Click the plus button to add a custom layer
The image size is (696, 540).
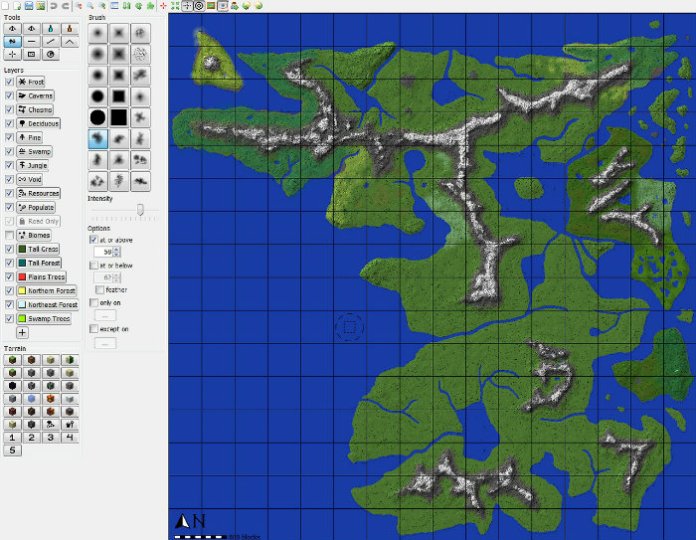[22, 332]
